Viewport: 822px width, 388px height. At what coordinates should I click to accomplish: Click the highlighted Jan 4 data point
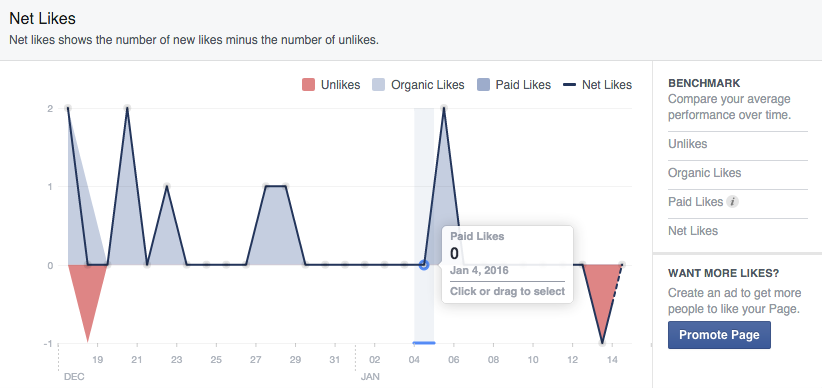pyautogui.click(x=424, y=265)
